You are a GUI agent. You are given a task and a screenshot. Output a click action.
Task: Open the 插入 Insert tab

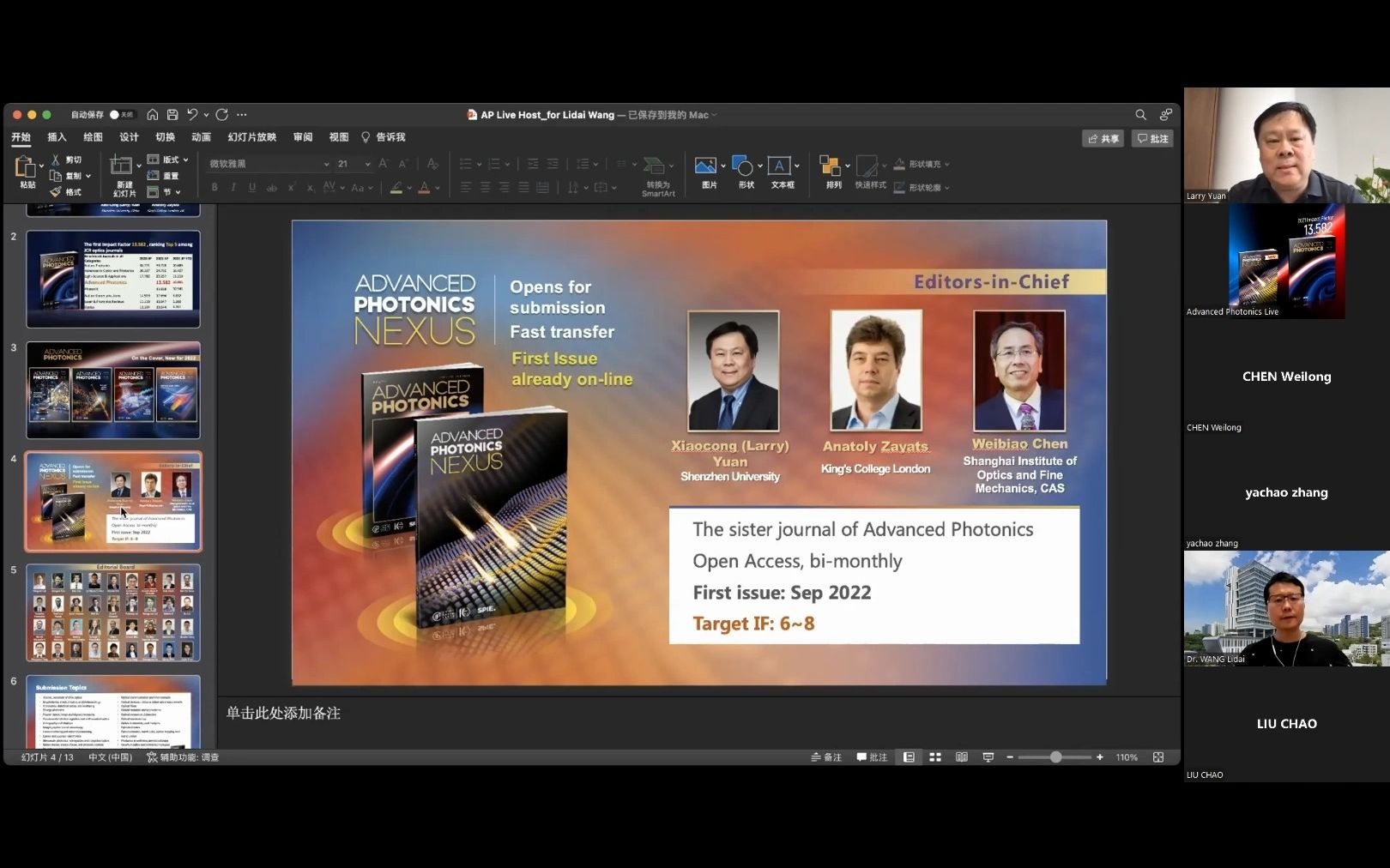[57, 137]
